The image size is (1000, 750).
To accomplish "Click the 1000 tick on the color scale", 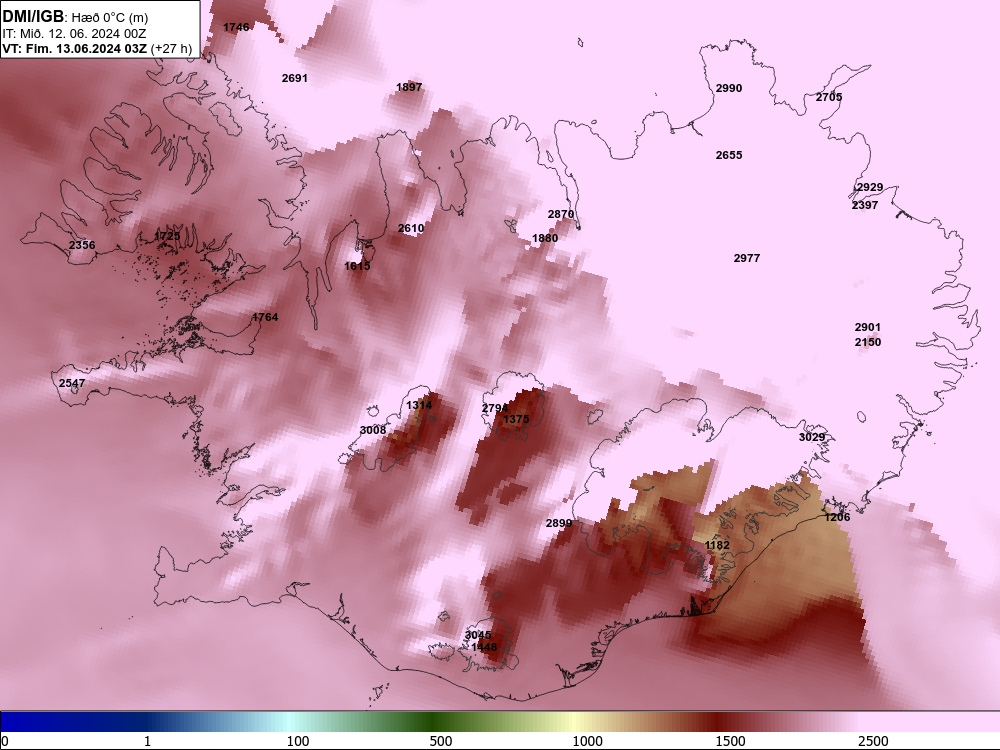I will pos(587,741).
